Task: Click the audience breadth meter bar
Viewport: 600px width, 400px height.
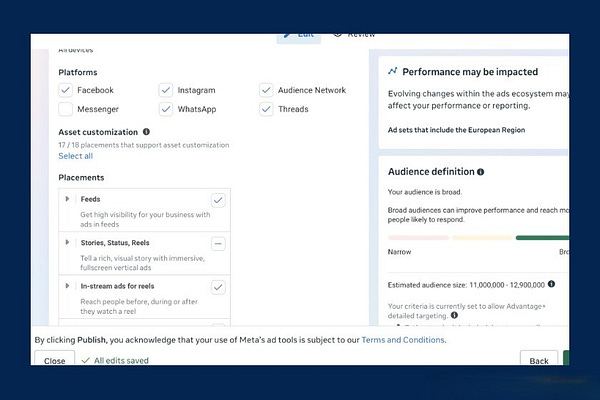Action: 478,238
